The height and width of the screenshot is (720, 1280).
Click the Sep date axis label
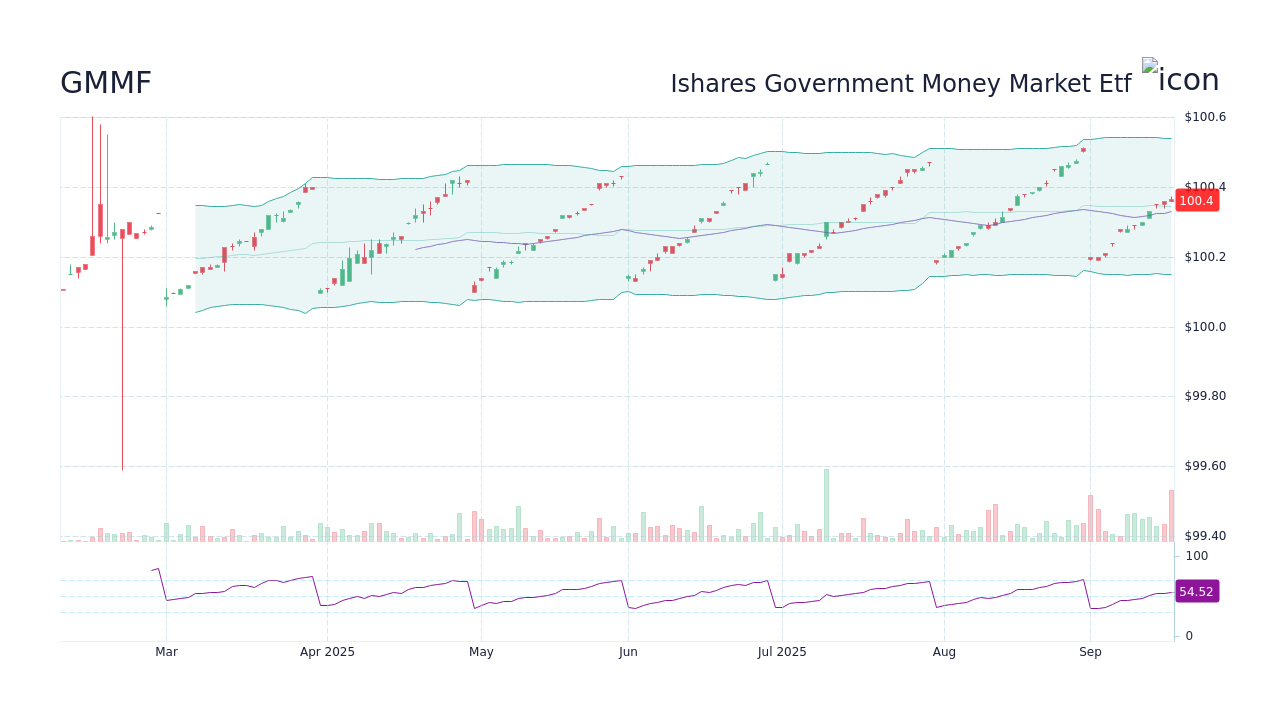click(x=1090, y=652)
